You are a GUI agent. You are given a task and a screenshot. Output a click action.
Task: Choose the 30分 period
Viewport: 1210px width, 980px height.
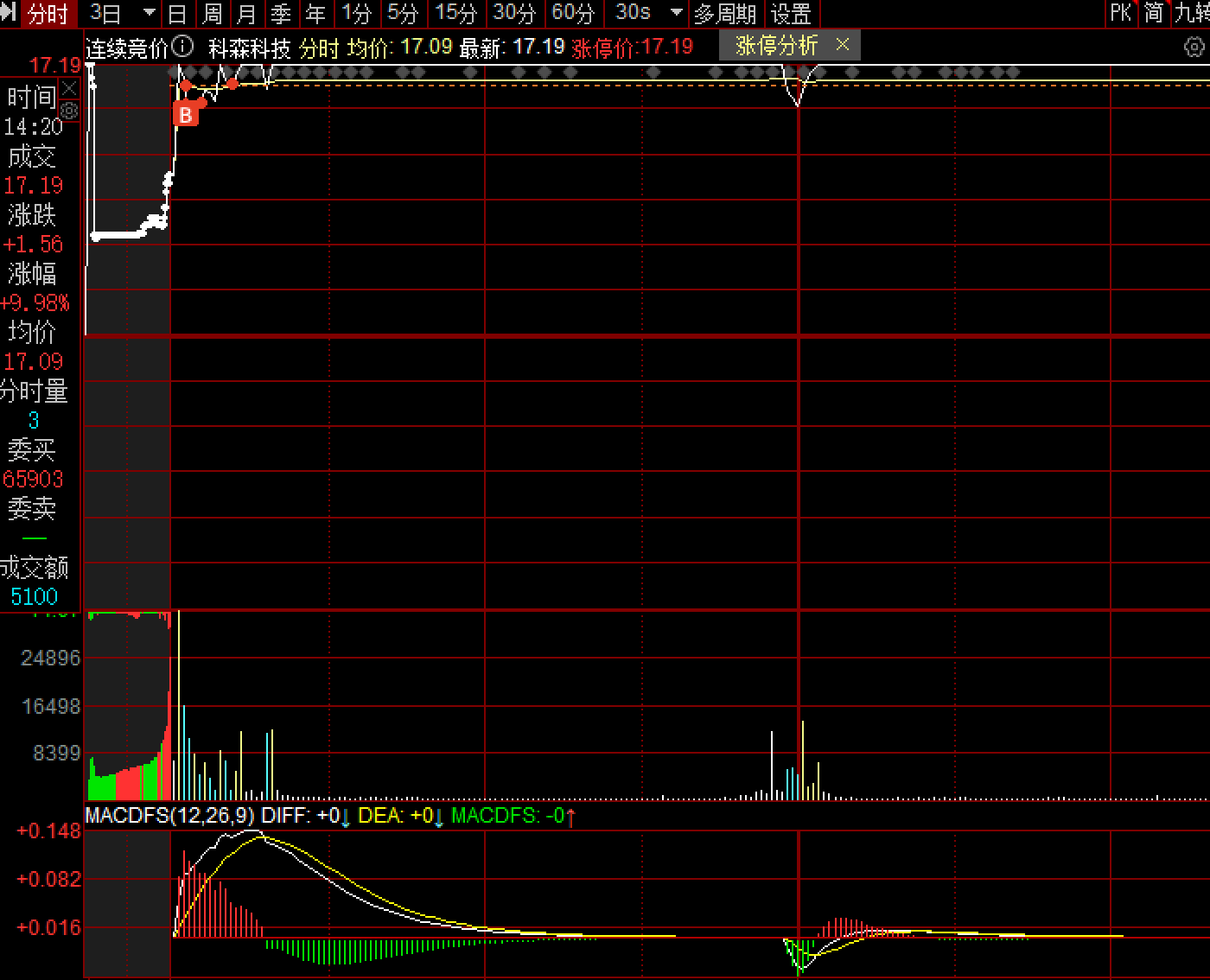514,14
